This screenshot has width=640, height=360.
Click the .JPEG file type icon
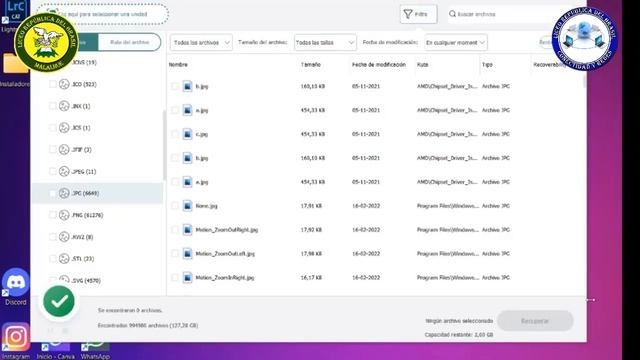pos(64,171)
